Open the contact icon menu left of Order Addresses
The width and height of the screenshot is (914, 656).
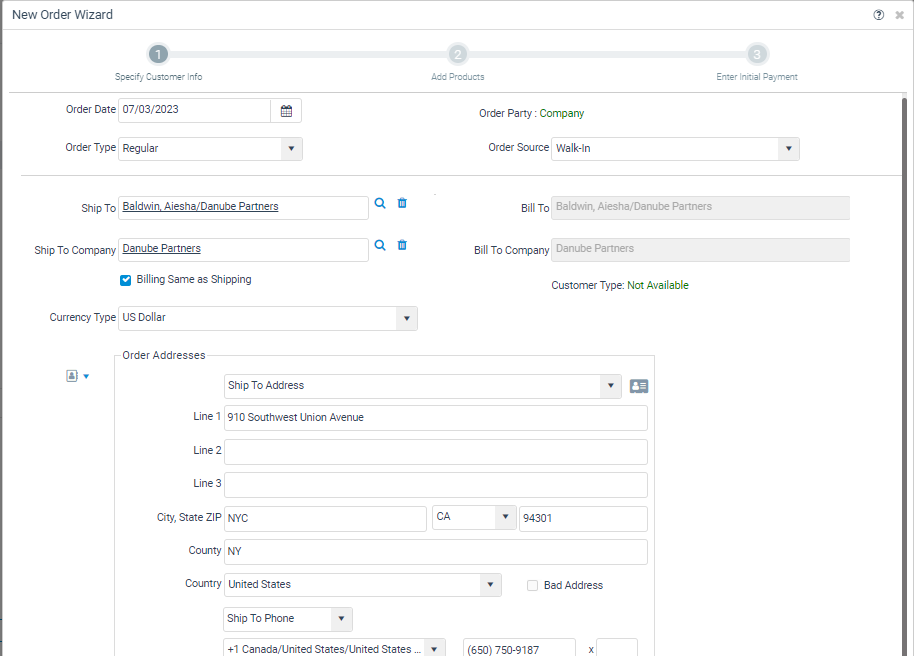click(78, 376)
